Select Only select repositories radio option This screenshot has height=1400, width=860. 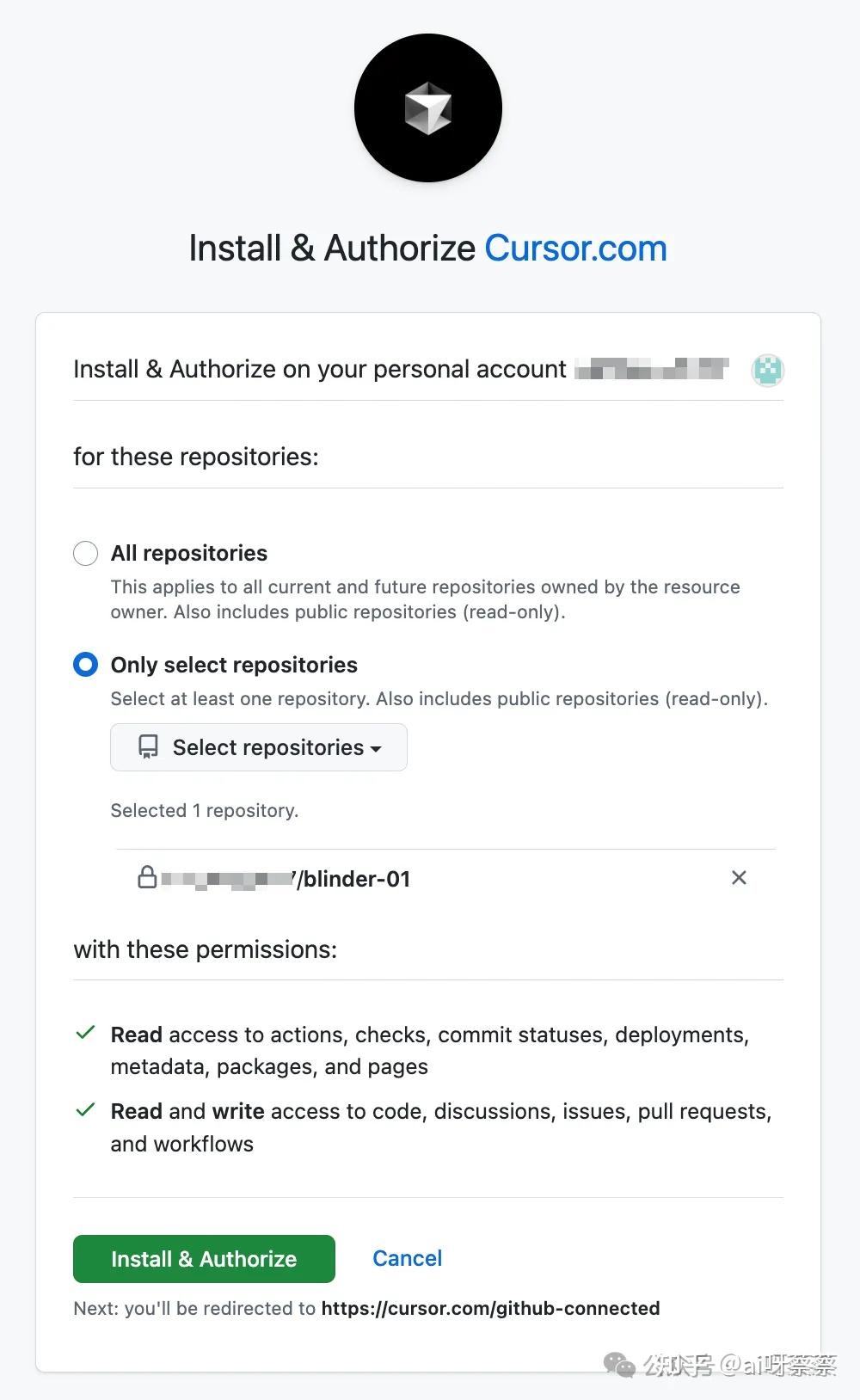(x=85, y=665)
